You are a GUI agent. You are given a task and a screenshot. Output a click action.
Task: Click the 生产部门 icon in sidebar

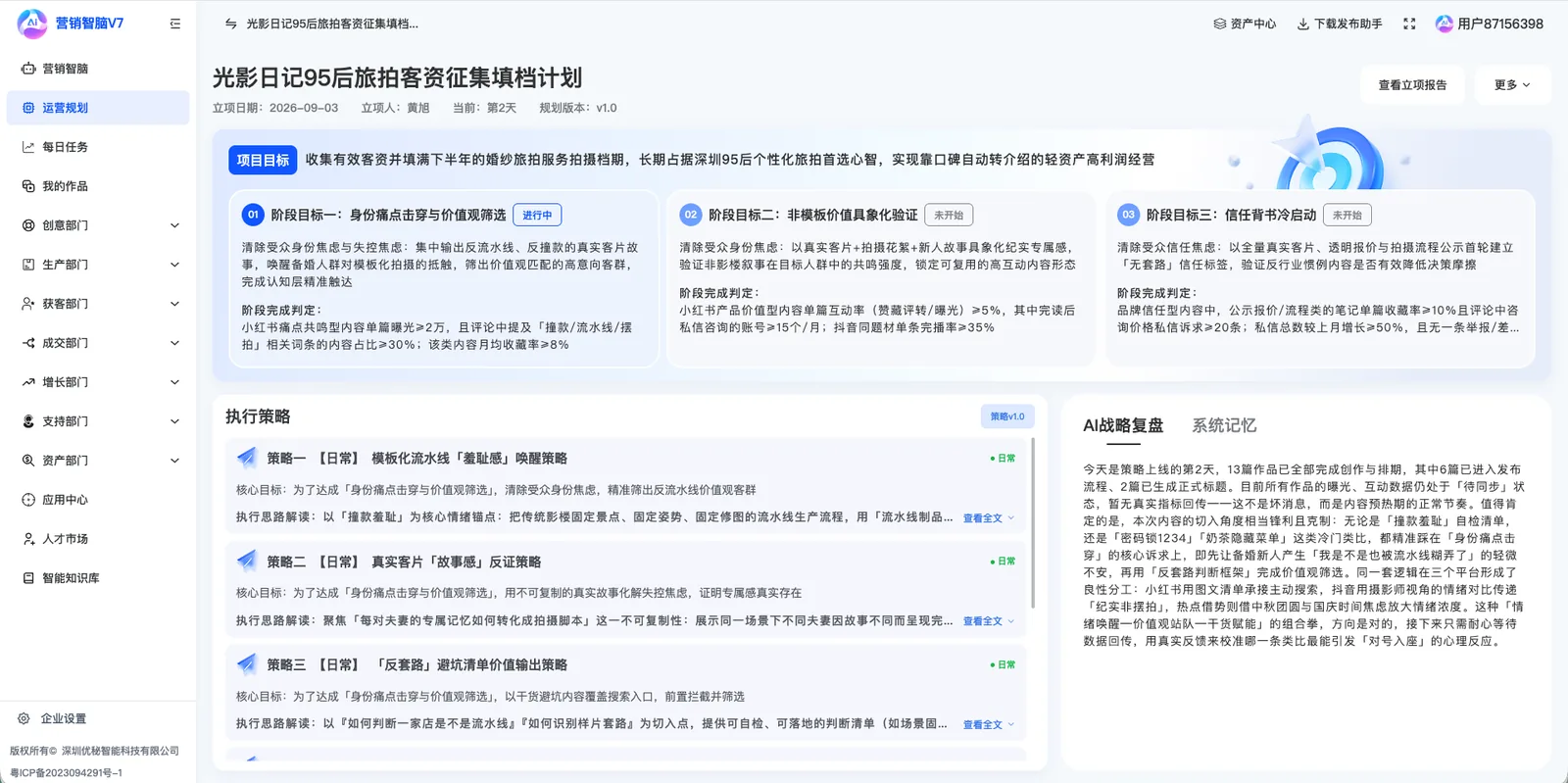28,265
